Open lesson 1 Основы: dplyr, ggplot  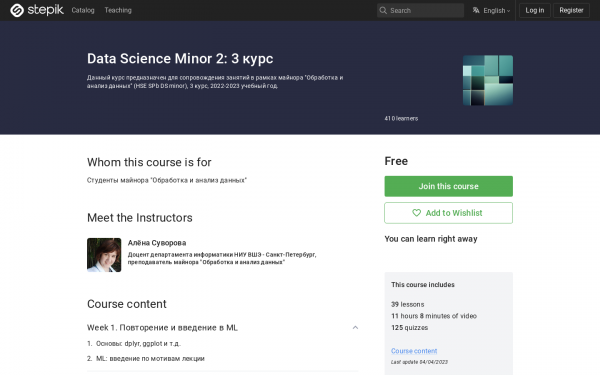click(x=138, y=344)
